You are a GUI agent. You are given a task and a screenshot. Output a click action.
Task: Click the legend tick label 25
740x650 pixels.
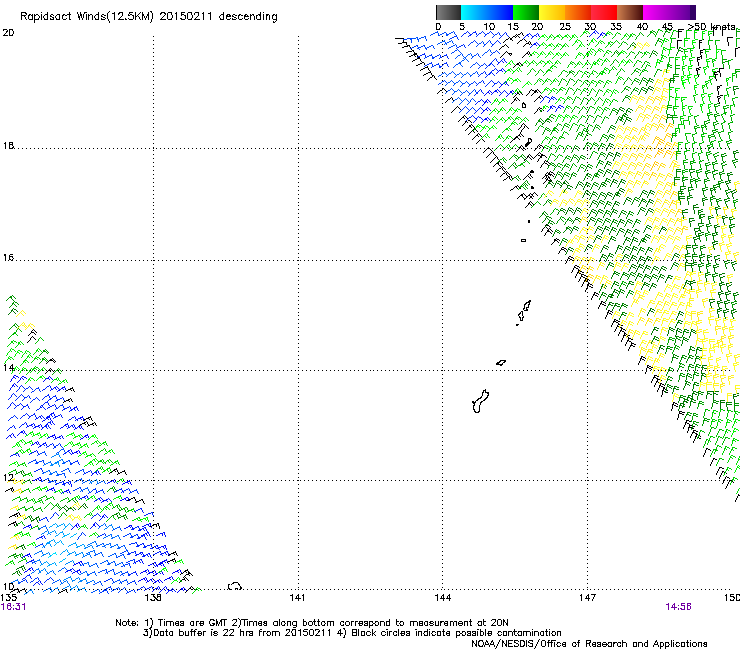tap(565, 27)
